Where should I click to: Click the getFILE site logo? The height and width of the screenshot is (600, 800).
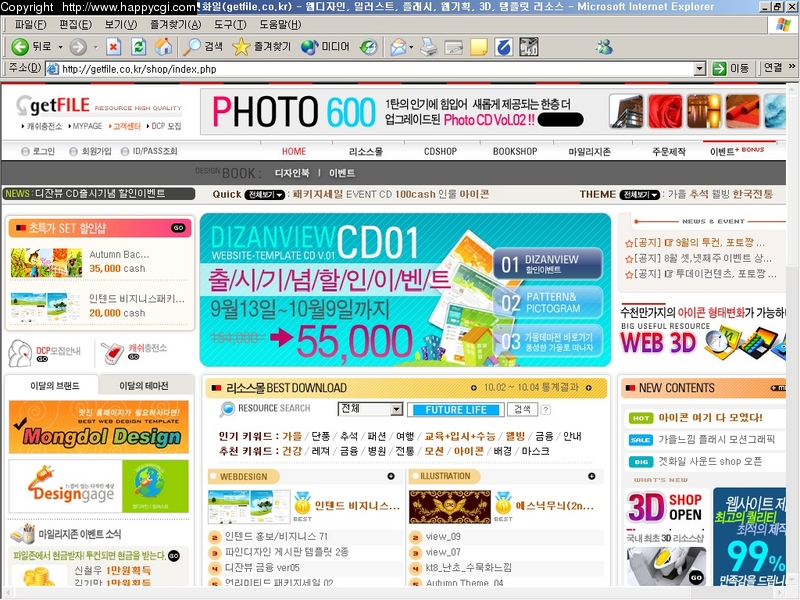pyautogui.click(x=52, y=106)
